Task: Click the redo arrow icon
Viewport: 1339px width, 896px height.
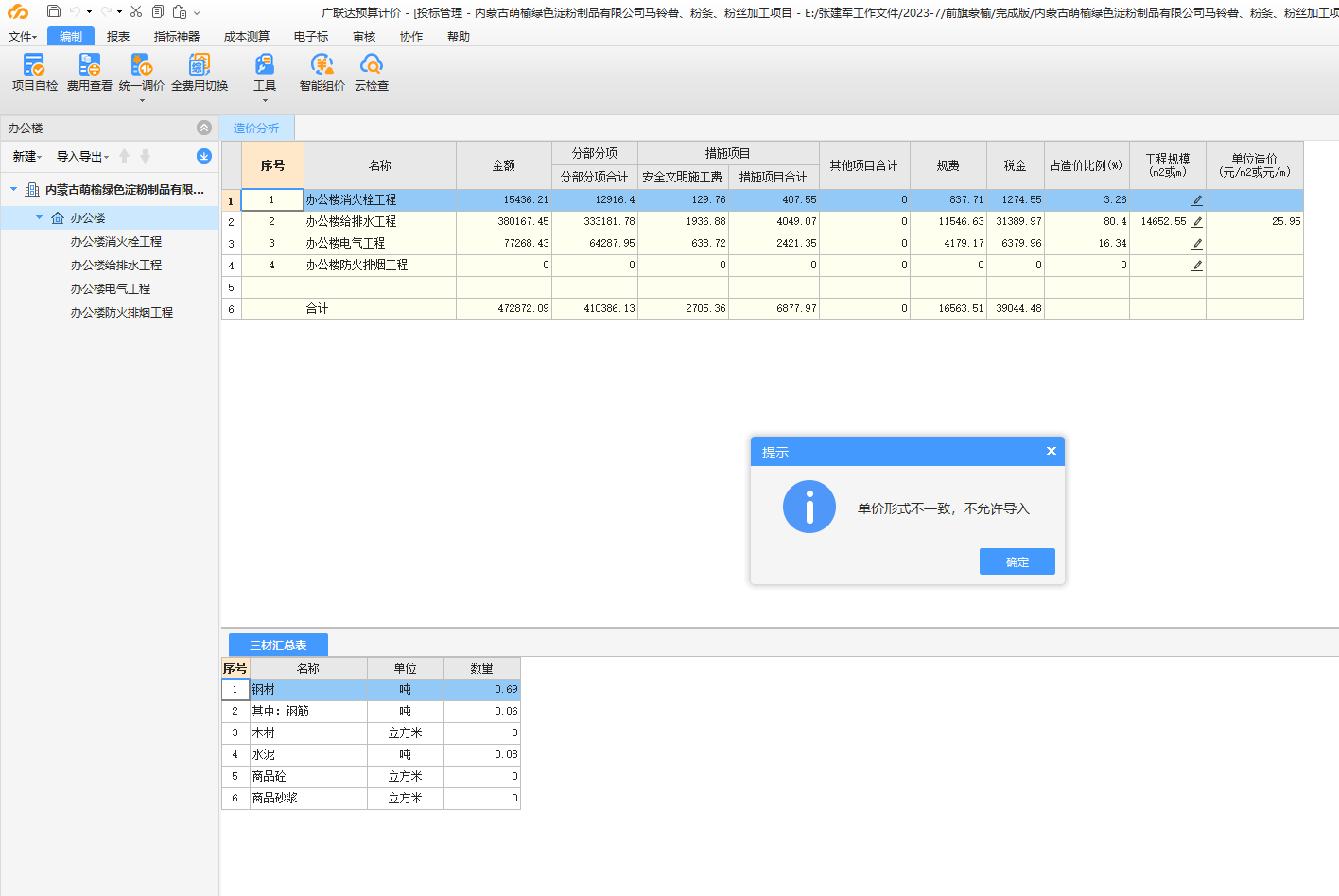Action: (106, 11)
